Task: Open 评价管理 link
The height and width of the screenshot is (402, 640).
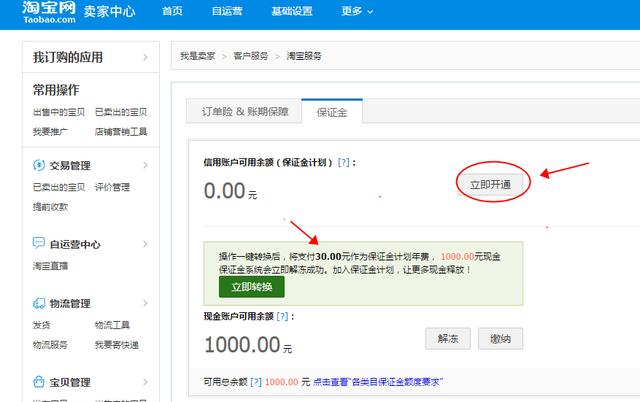Action: (112, 187)
